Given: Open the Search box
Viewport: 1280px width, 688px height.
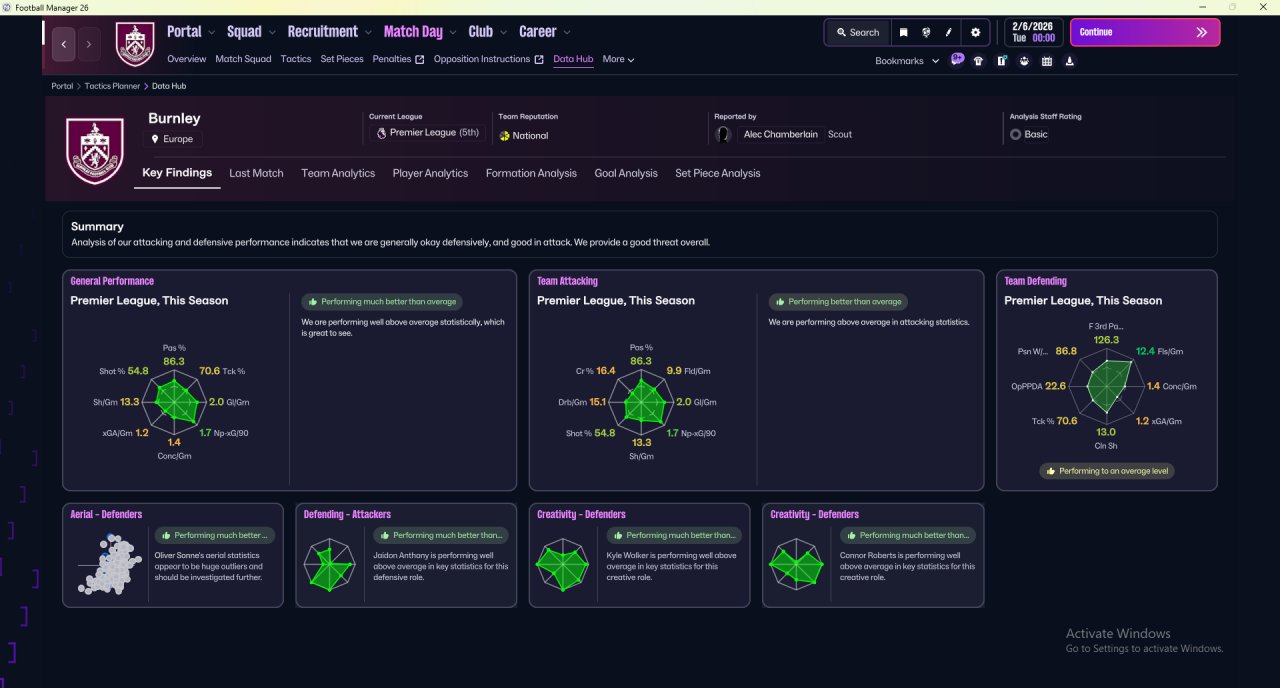Looking at the screenshot, I should click(857, 32).
